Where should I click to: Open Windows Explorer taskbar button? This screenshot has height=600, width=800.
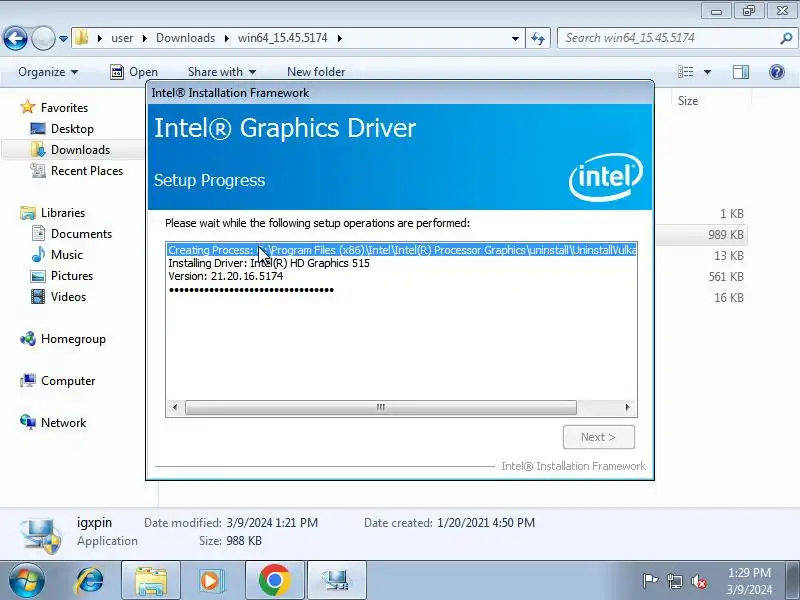(151, 580)
